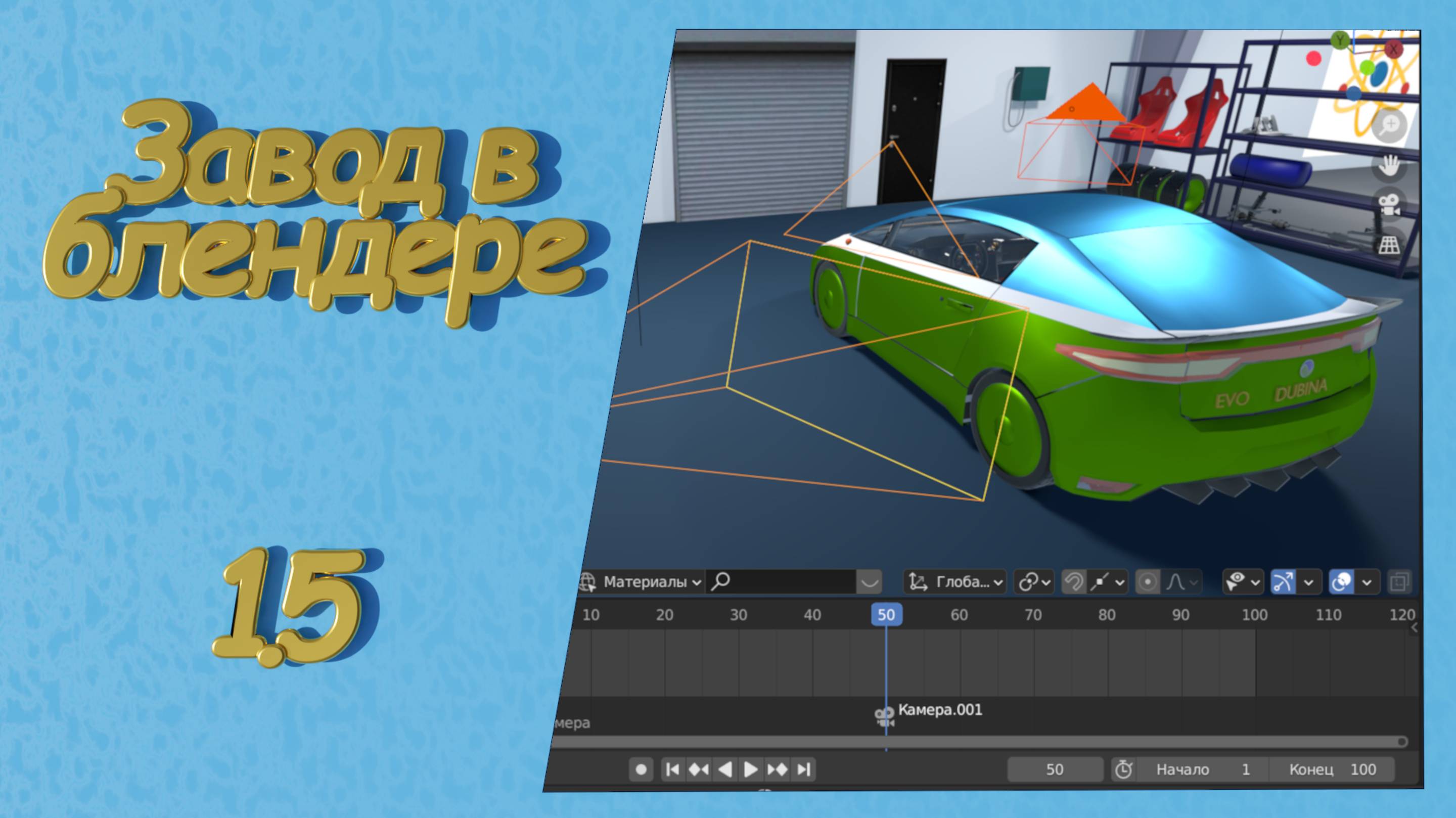Play animation in reverse
Image resolution: width=1456 pixels, height=818 pixels.
click(x=724, y=769)
